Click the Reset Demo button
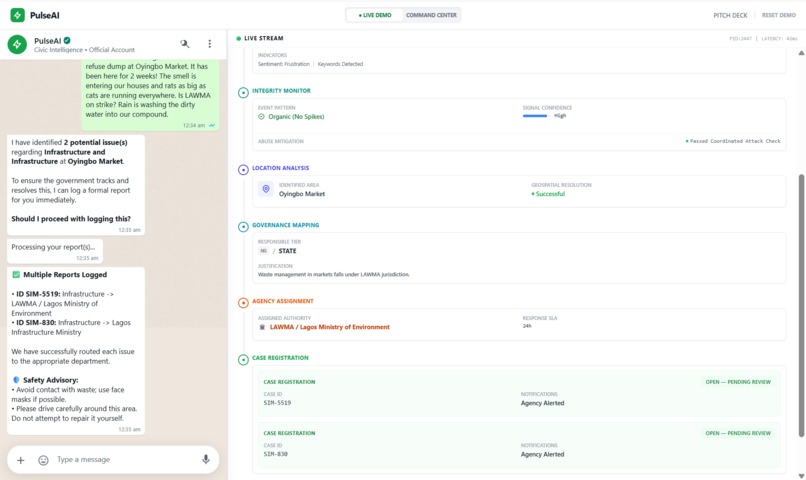 [778, 15]
